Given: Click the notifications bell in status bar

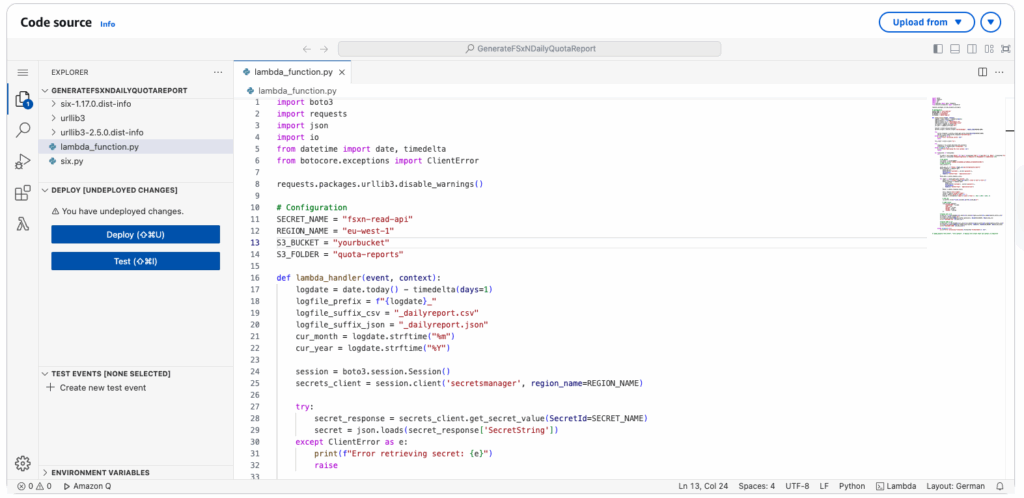Looking at the screenshot, I should (1000, 486).
